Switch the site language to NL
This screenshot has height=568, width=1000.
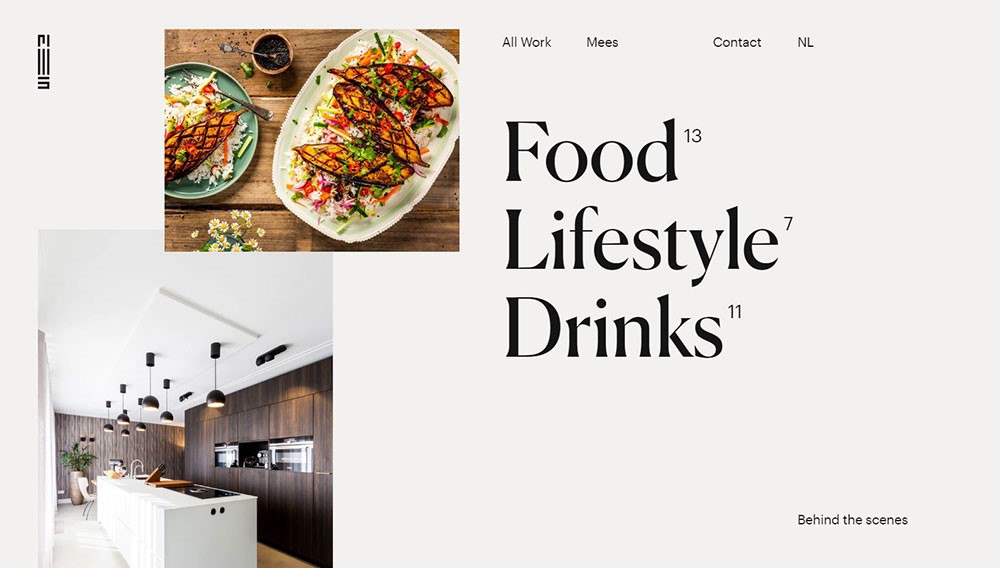pyautogui.click(x=805, y=42)
